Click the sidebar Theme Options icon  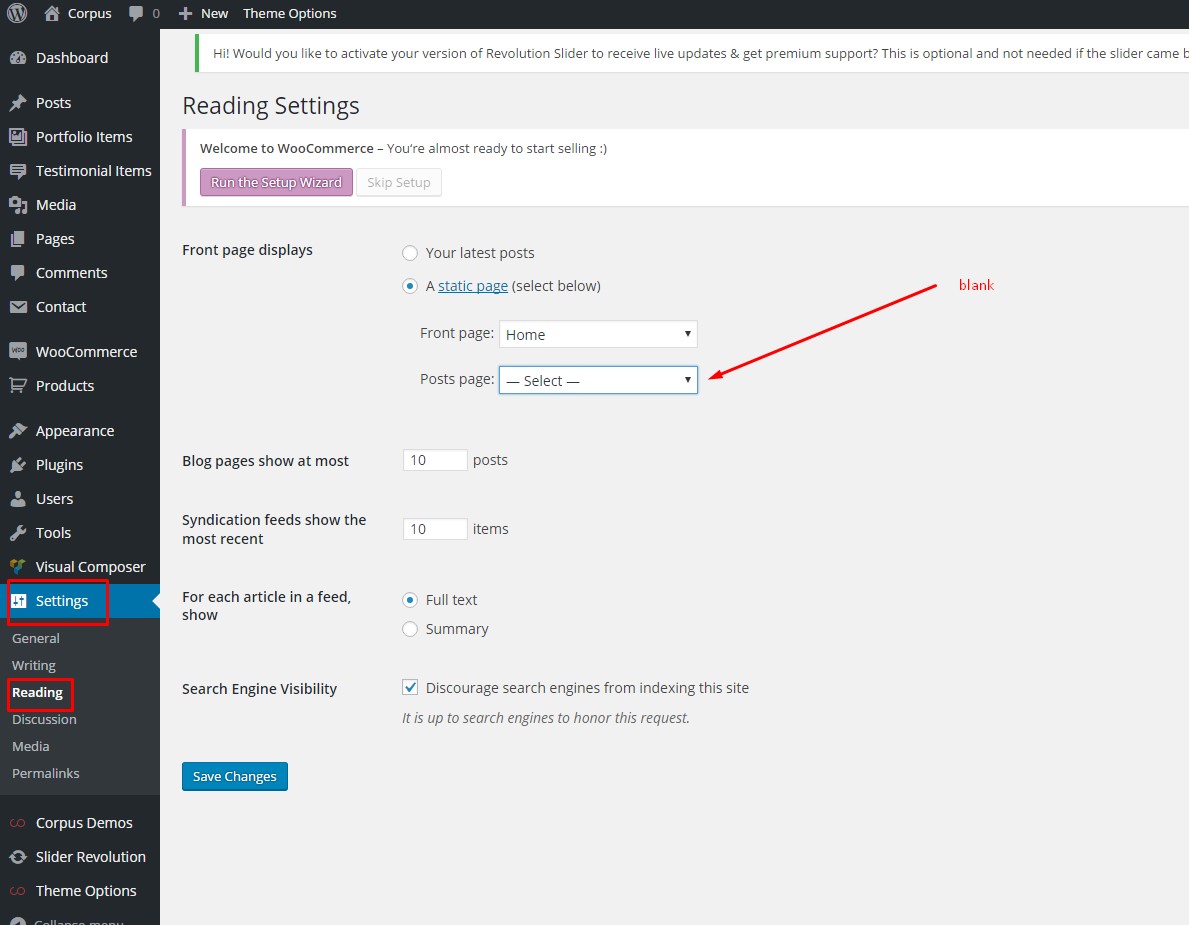[18, 891]
